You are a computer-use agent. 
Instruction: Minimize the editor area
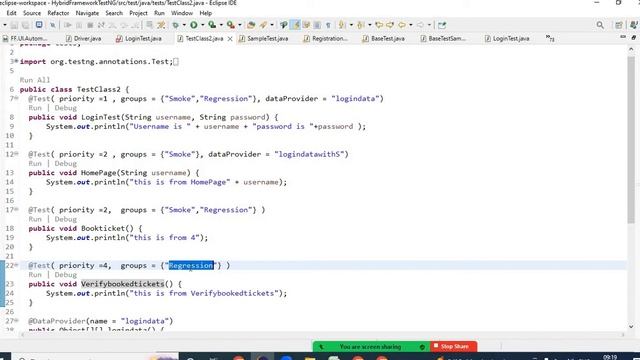pos(623,37)
